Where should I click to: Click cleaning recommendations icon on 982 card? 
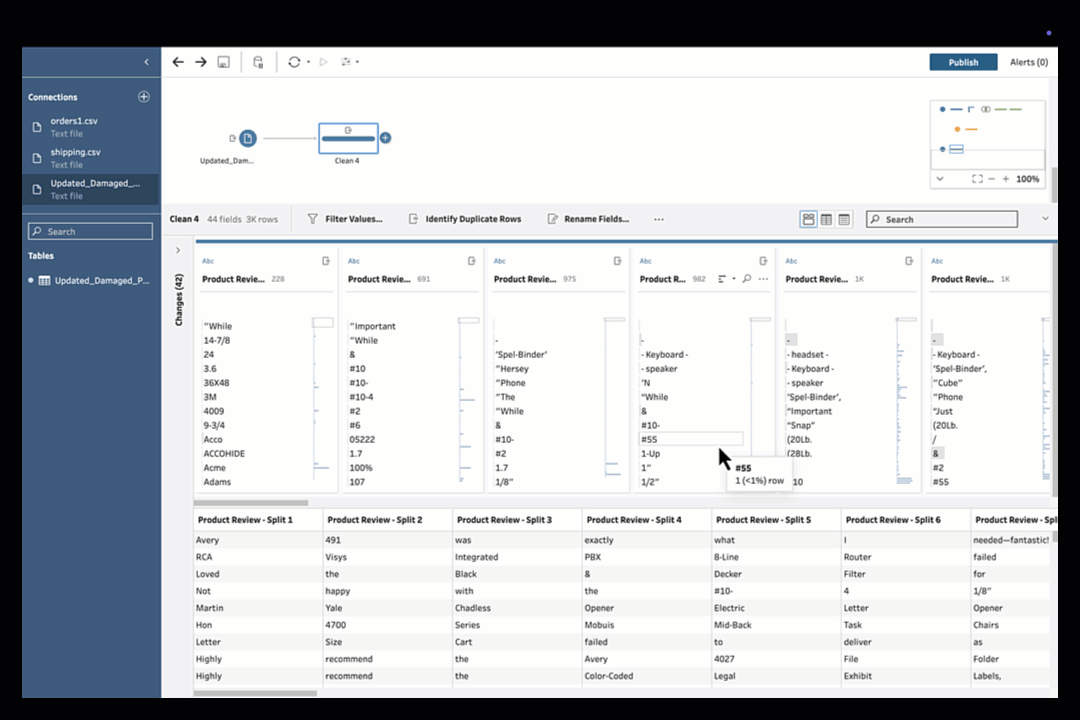pos(763,261)
